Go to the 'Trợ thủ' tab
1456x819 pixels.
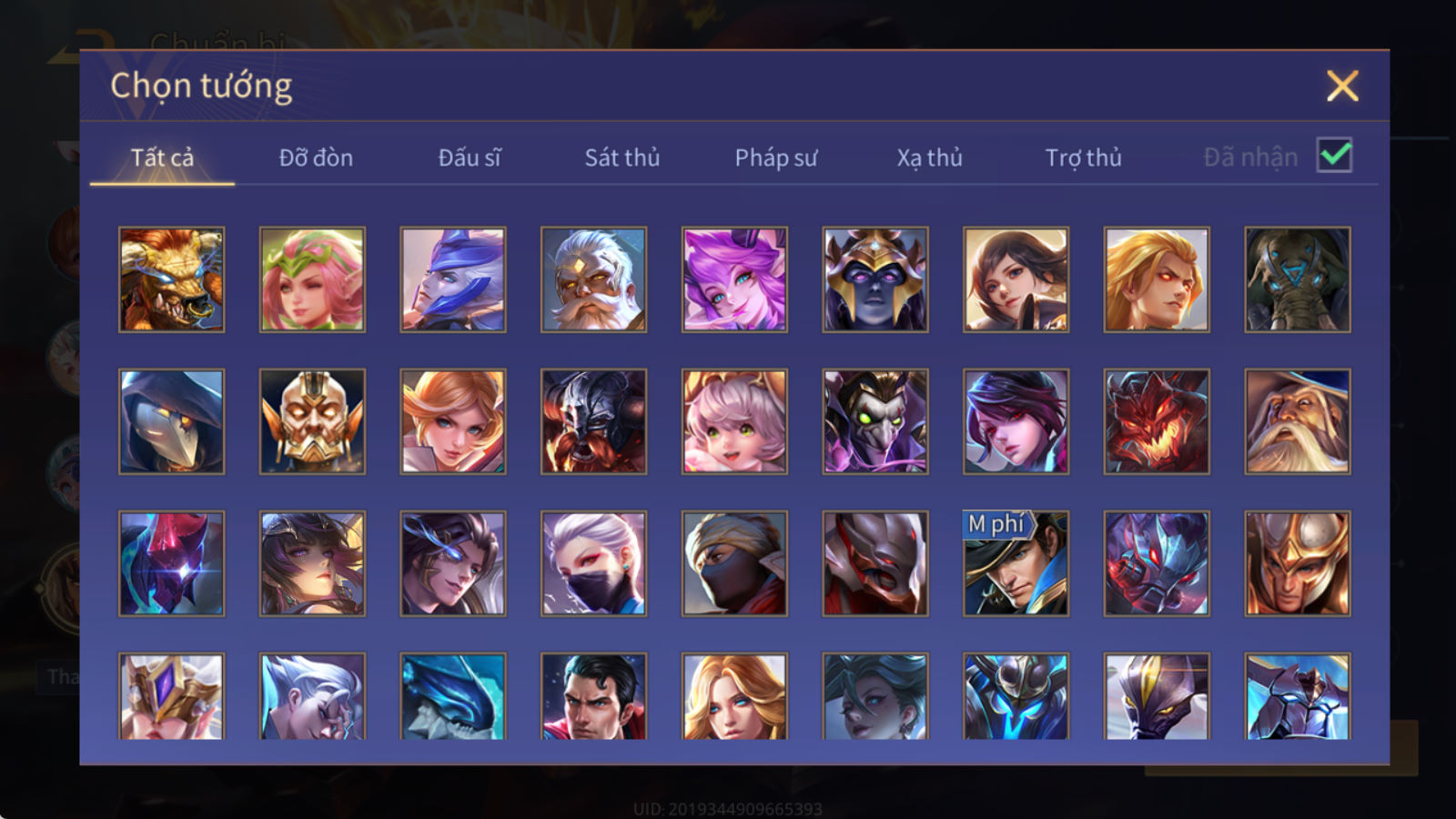point(1083,158)
